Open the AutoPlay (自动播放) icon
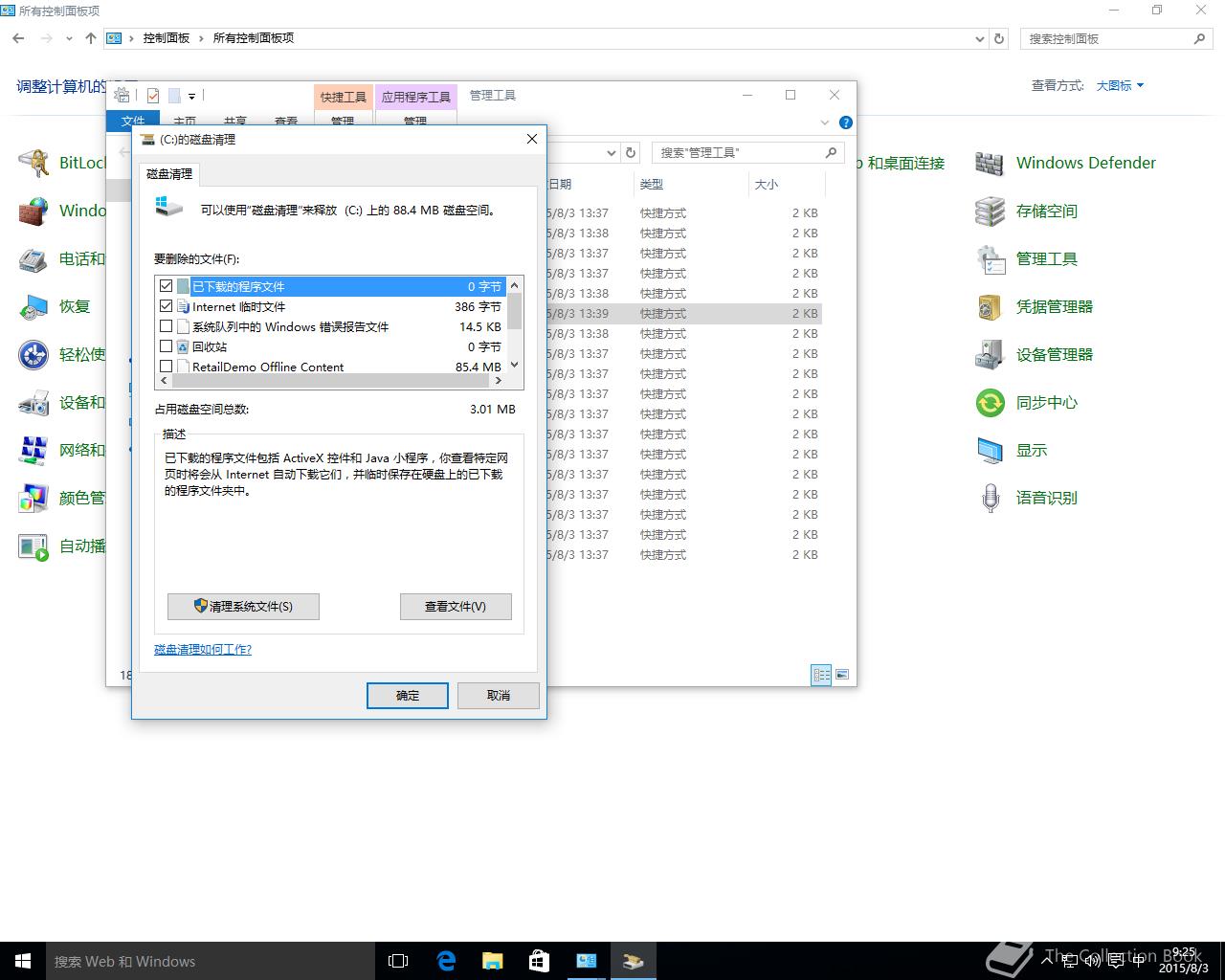This screenshot has height=980, width=1225. pyautogui.click(x=33, y=546)
